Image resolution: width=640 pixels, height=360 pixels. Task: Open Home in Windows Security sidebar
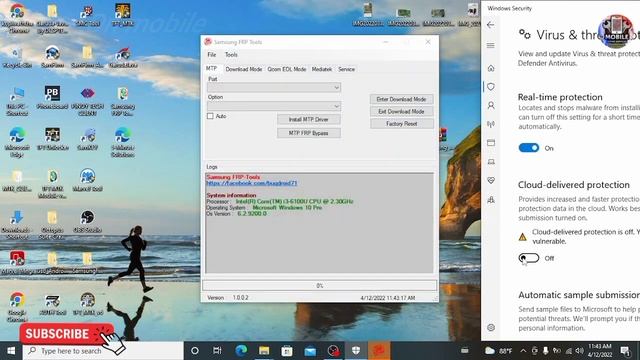tap(491, 68)
